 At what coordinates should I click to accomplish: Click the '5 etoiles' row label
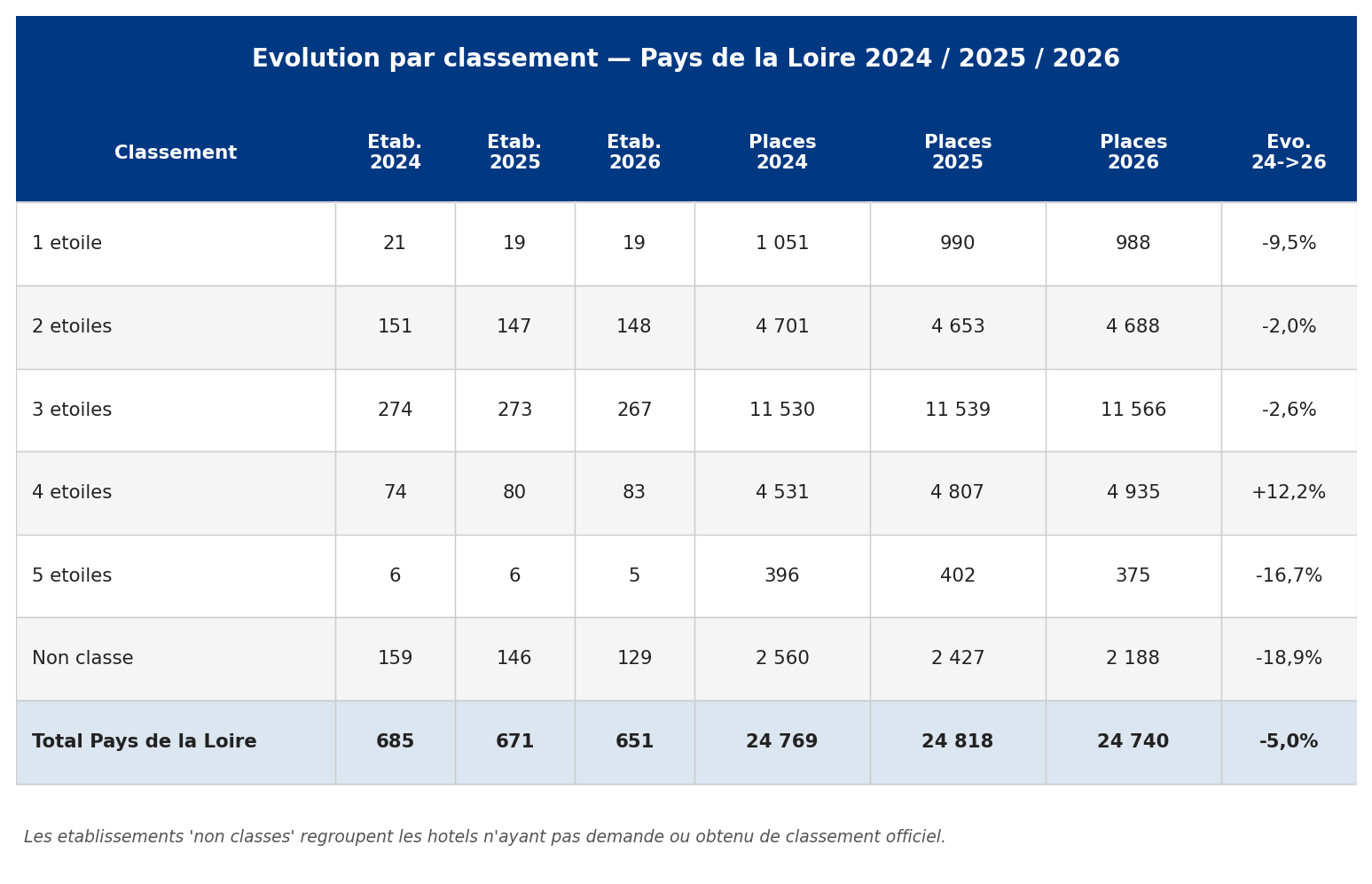tap(72, 576)
